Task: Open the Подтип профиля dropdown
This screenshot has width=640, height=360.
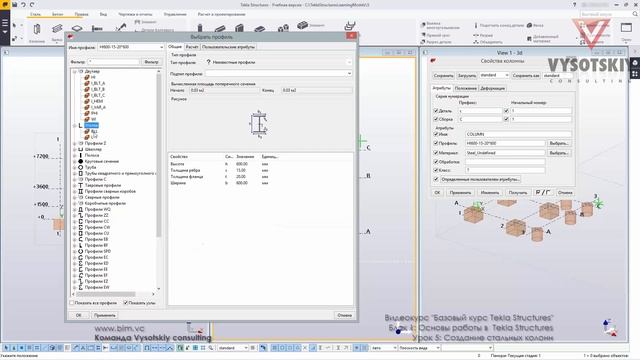Action: coord(349,73)
